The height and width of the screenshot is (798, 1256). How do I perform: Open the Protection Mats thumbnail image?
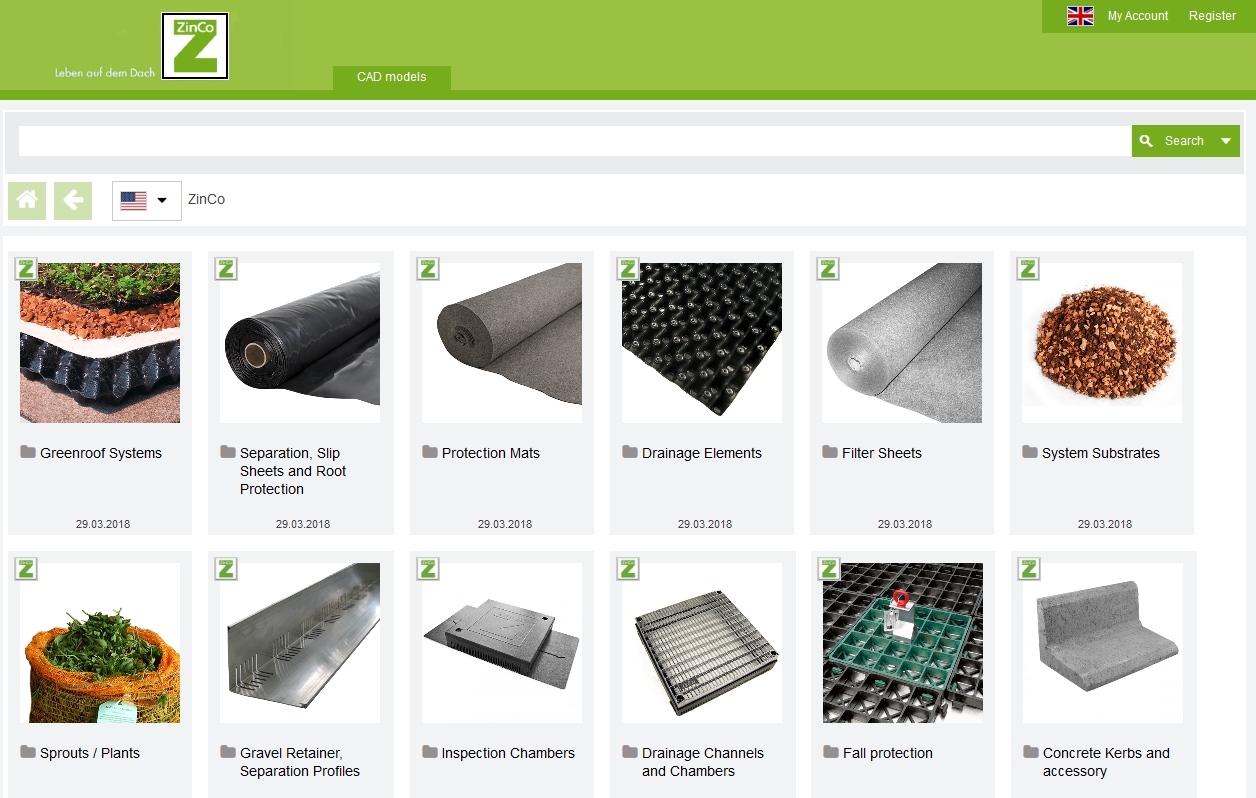pos(502,343)
